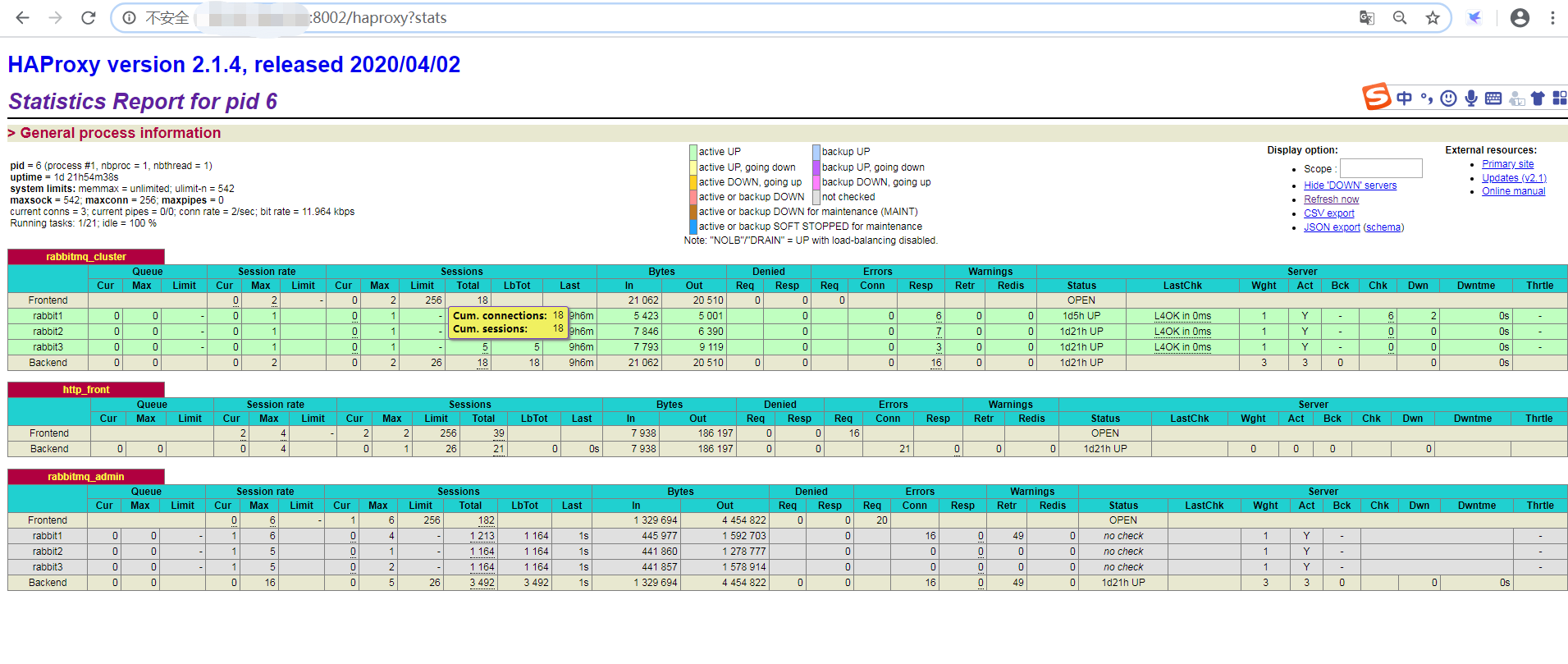Click the orange Sogou input logo
Screen dimensions: 1568x664
click(x=1377, y=97)
